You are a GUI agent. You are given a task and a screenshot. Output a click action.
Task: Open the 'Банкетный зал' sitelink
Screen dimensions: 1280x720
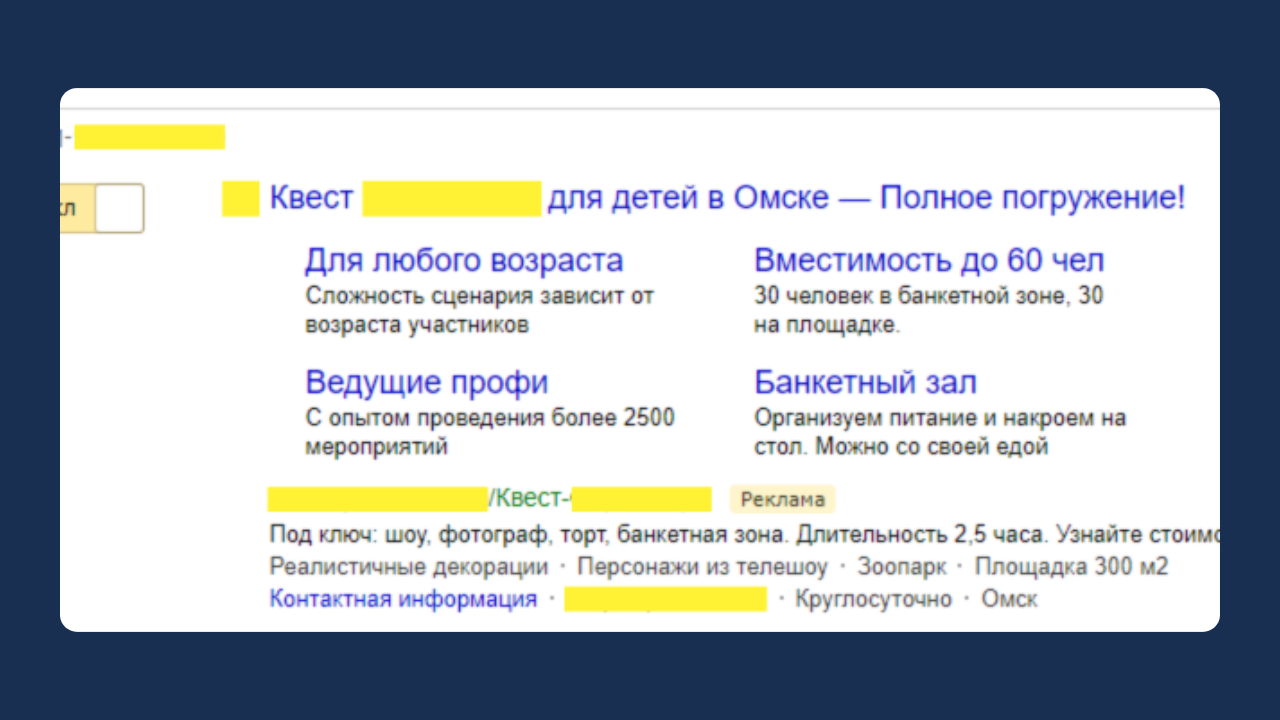(865, 383)
